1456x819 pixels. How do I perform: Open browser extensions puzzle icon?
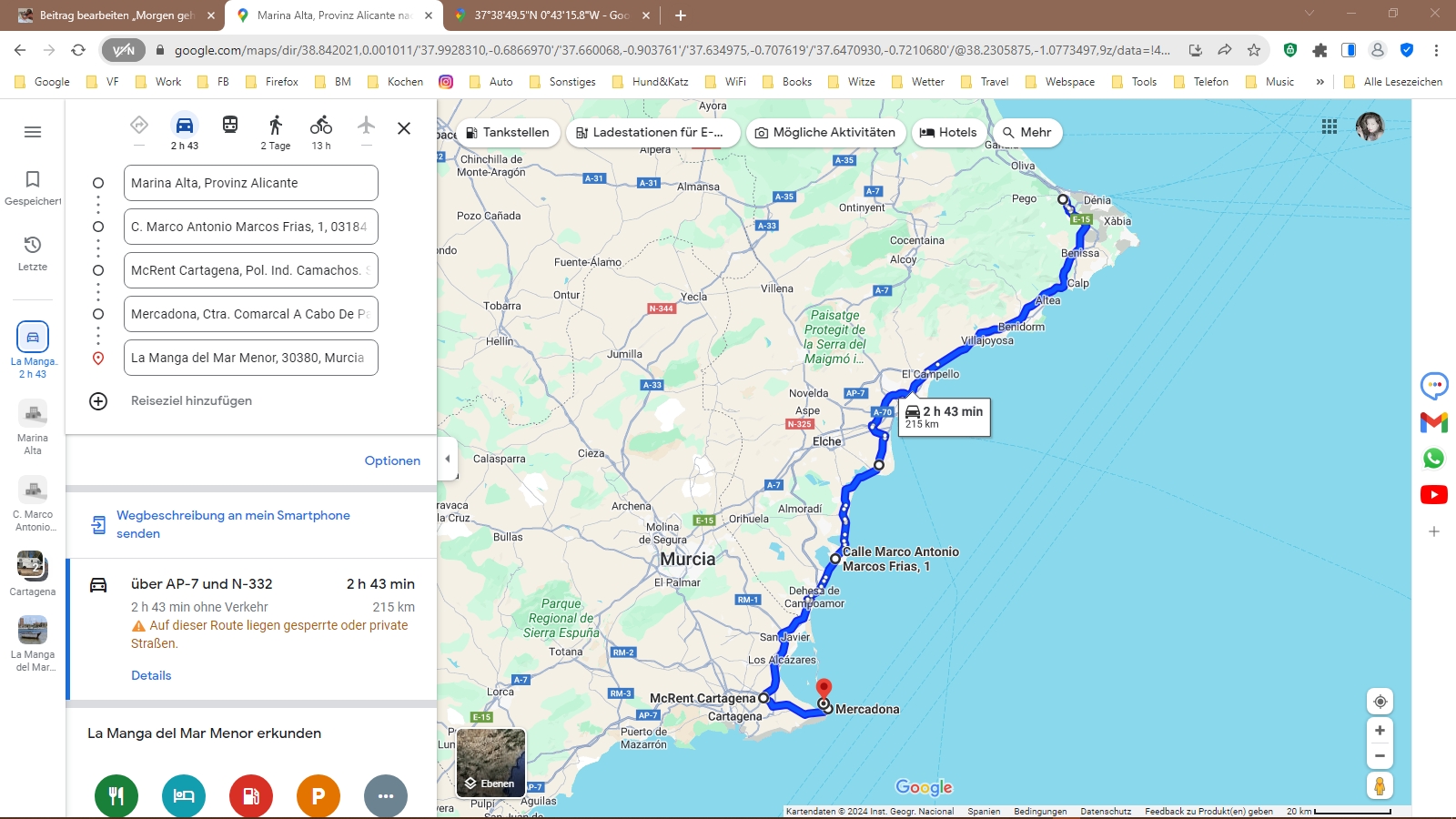pos(1319,50)
